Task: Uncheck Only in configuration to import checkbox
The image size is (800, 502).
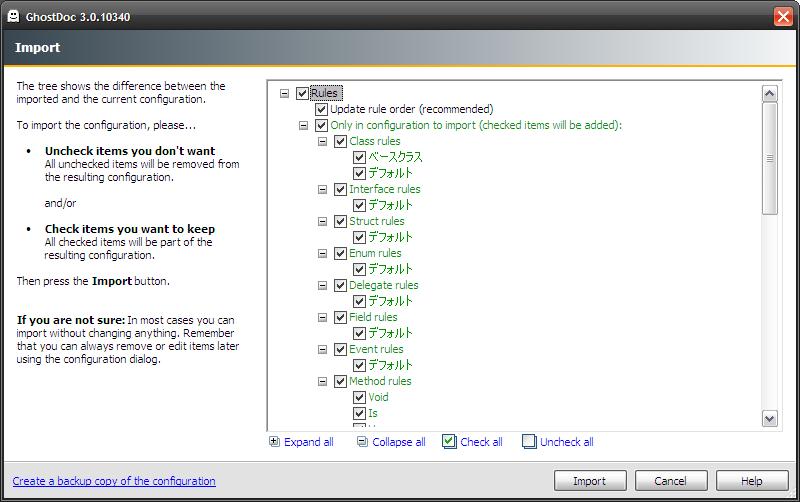Action: click(321, 126)
